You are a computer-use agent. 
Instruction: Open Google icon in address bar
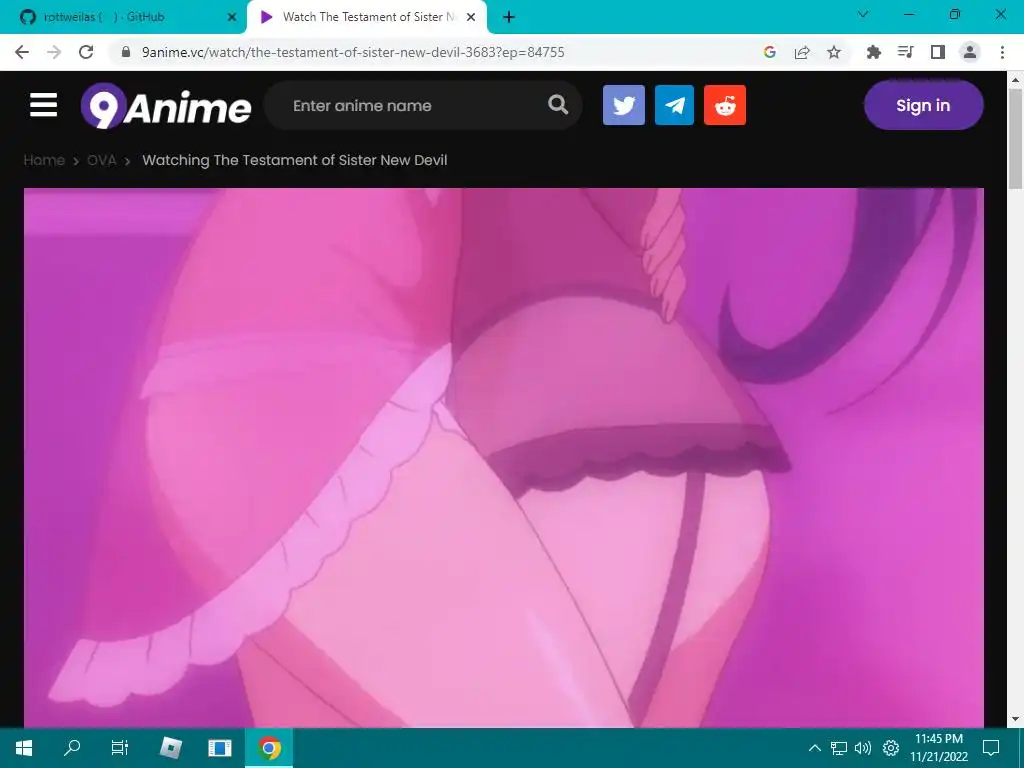pos(769,52)
